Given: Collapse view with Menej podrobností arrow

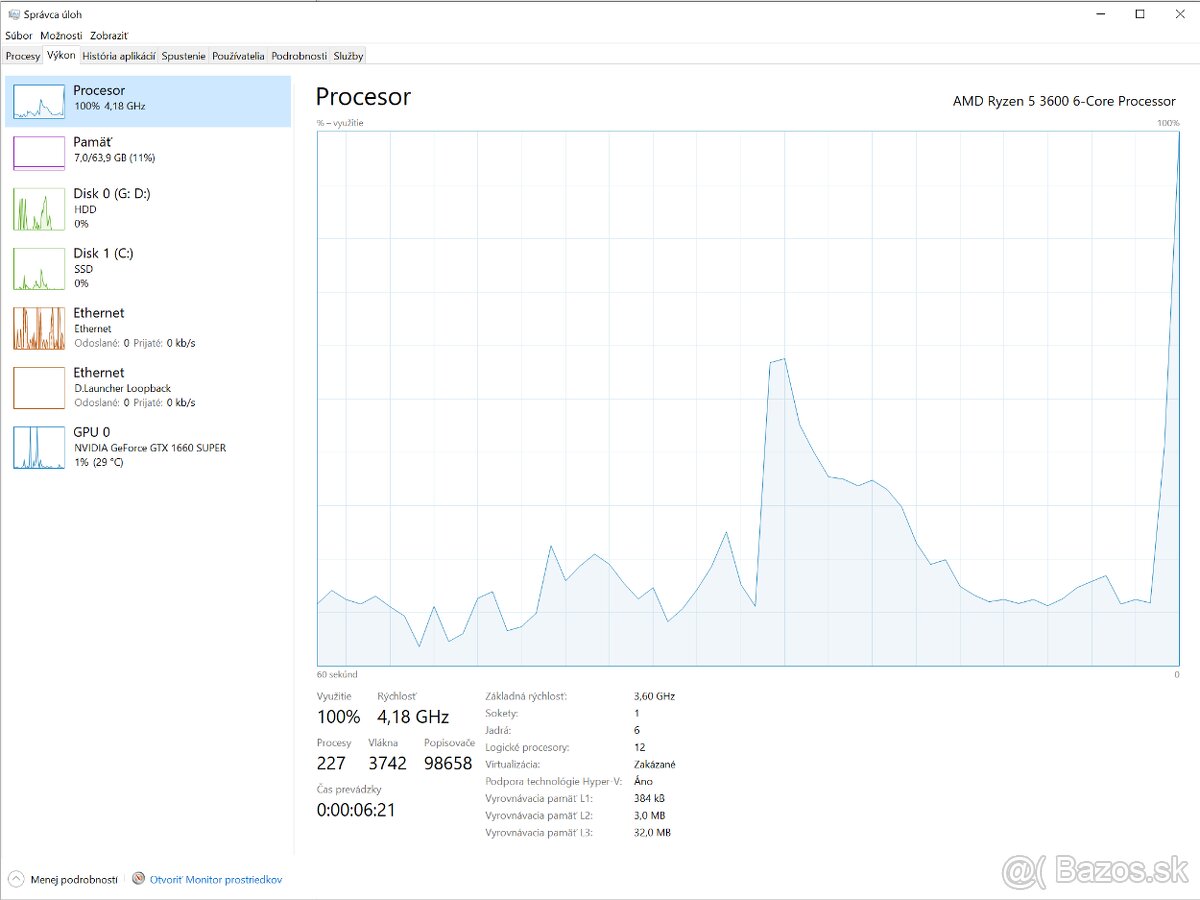Looking at the screenshot, I should click(15, 879).
